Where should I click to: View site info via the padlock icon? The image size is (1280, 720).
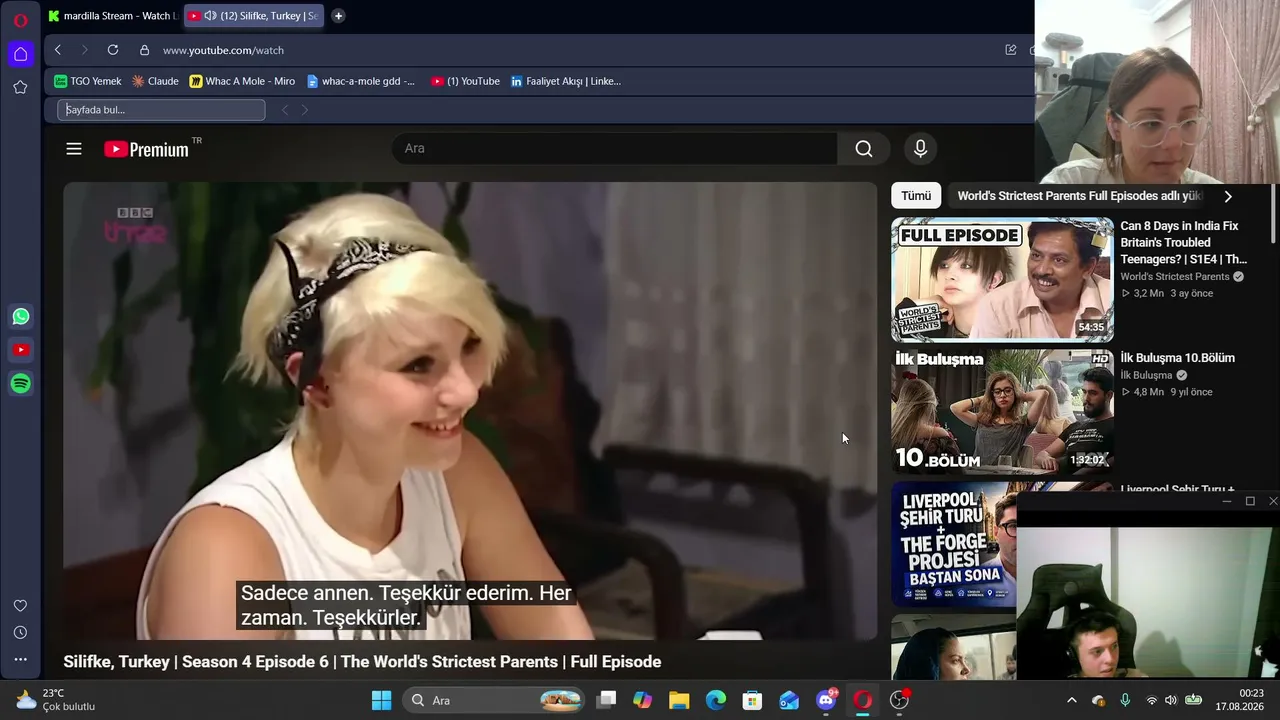point(145,50)
